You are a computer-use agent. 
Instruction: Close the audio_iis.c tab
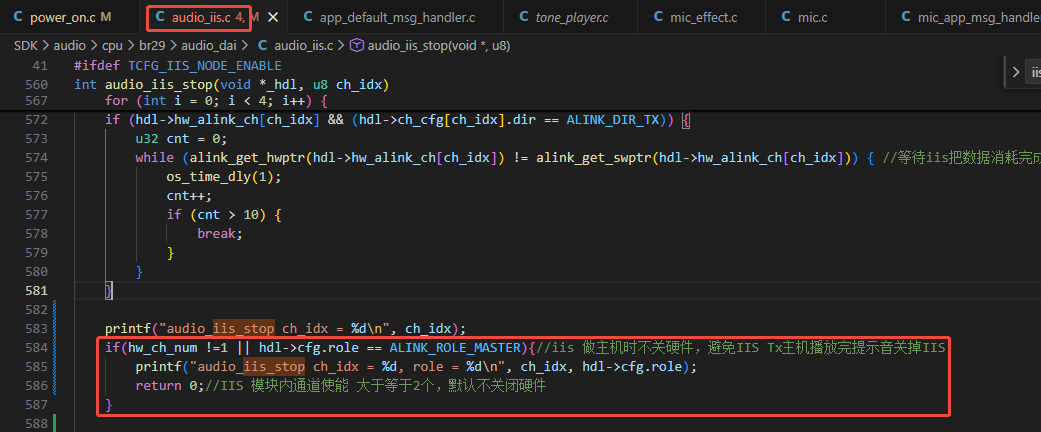[273, 18]
